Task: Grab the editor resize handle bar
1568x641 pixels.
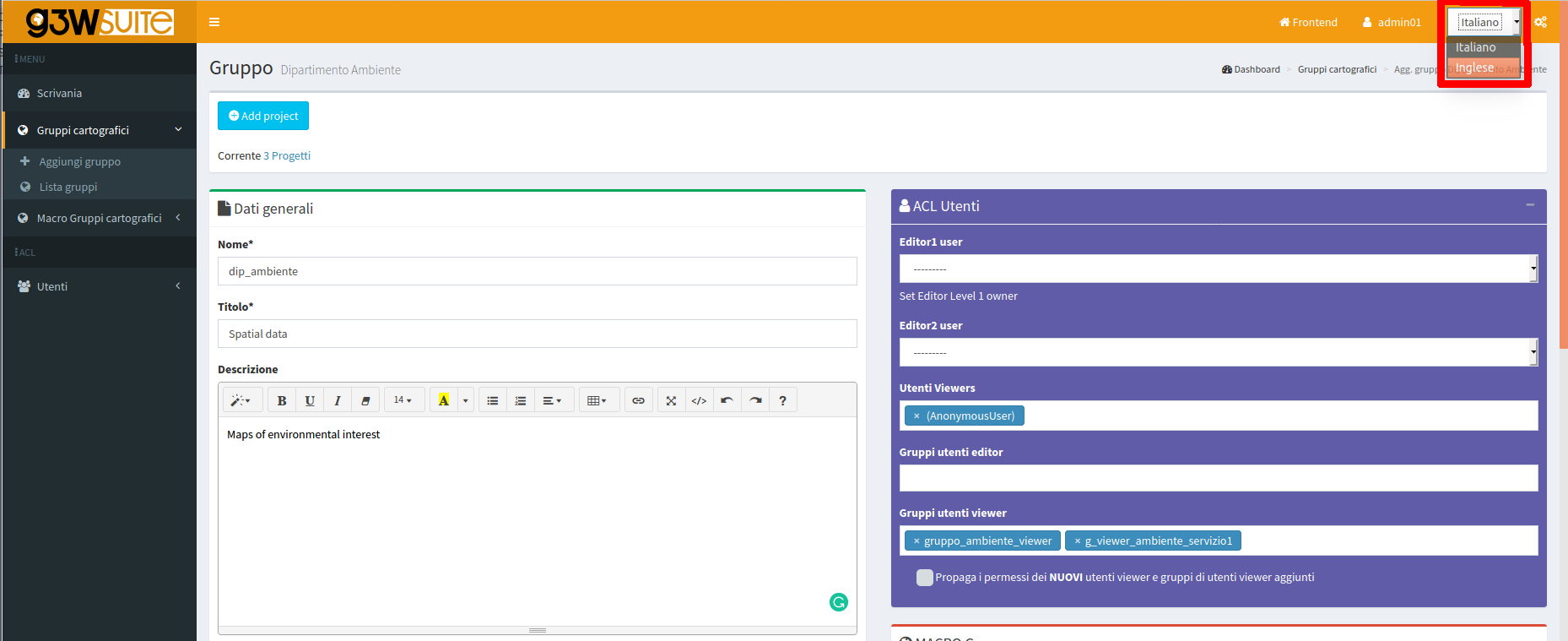Action: pyautogui.click(x=538, y=630)
